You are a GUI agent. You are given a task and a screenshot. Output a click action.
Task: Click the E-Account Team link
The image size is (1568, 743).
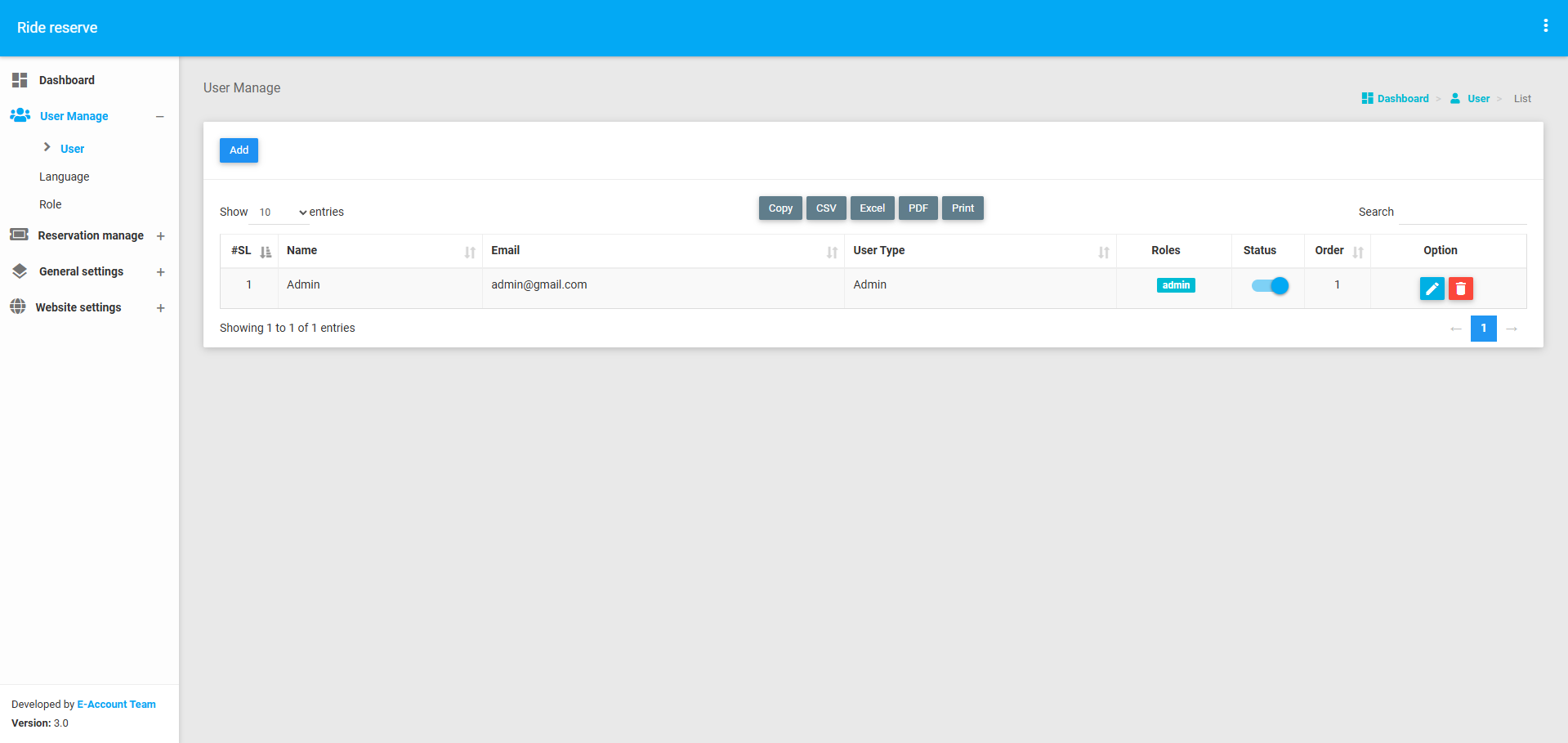(x=116, y=705)
